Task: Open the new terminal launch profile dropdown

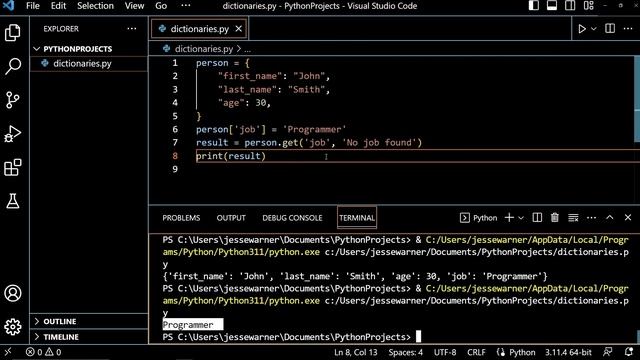Action: tap(521, 218)
